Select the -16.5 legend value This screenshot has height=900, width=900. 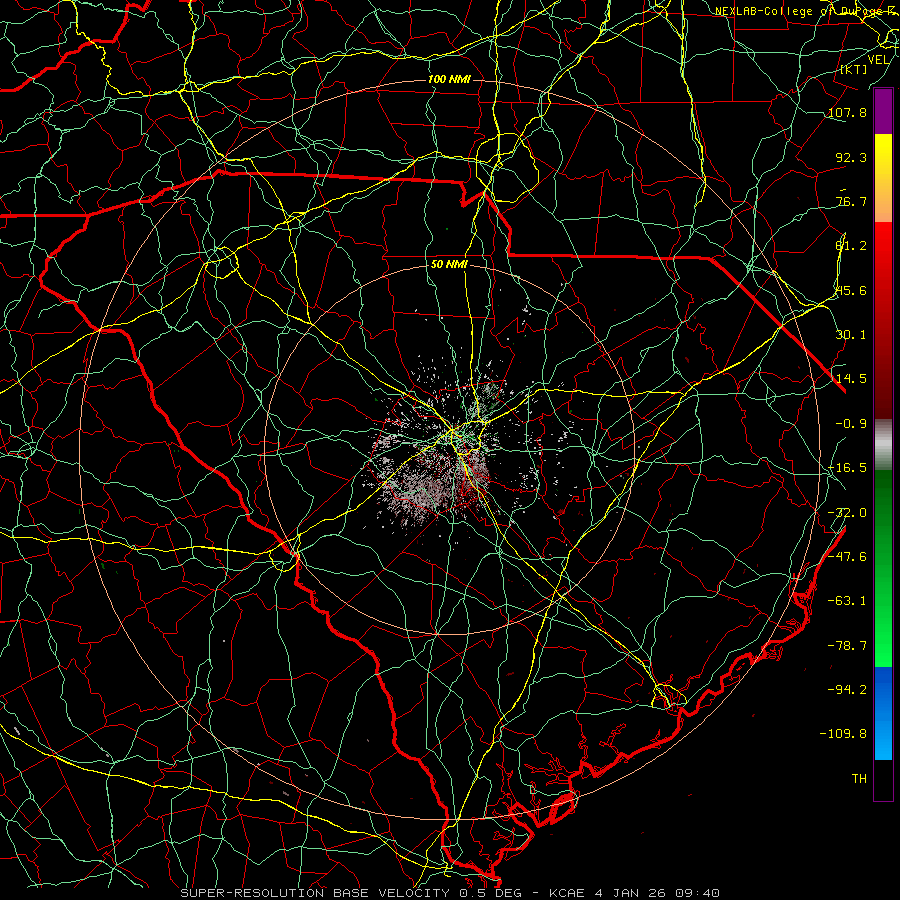(x=847, y=468)
